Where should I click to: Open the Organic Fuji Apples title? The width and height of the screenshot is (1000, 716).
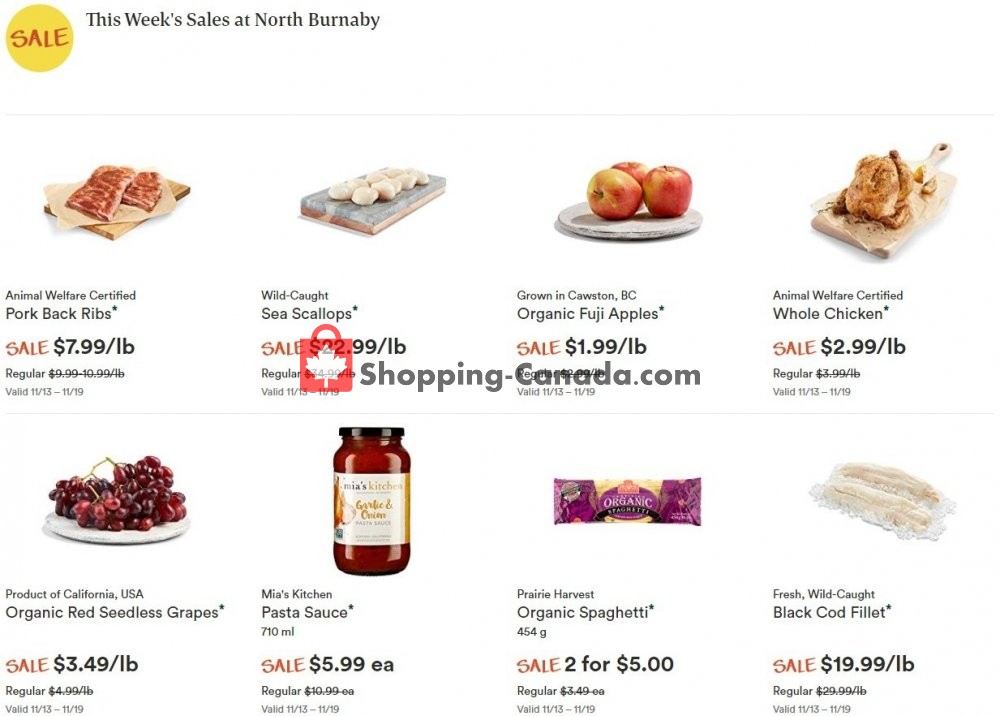[589, 314]
